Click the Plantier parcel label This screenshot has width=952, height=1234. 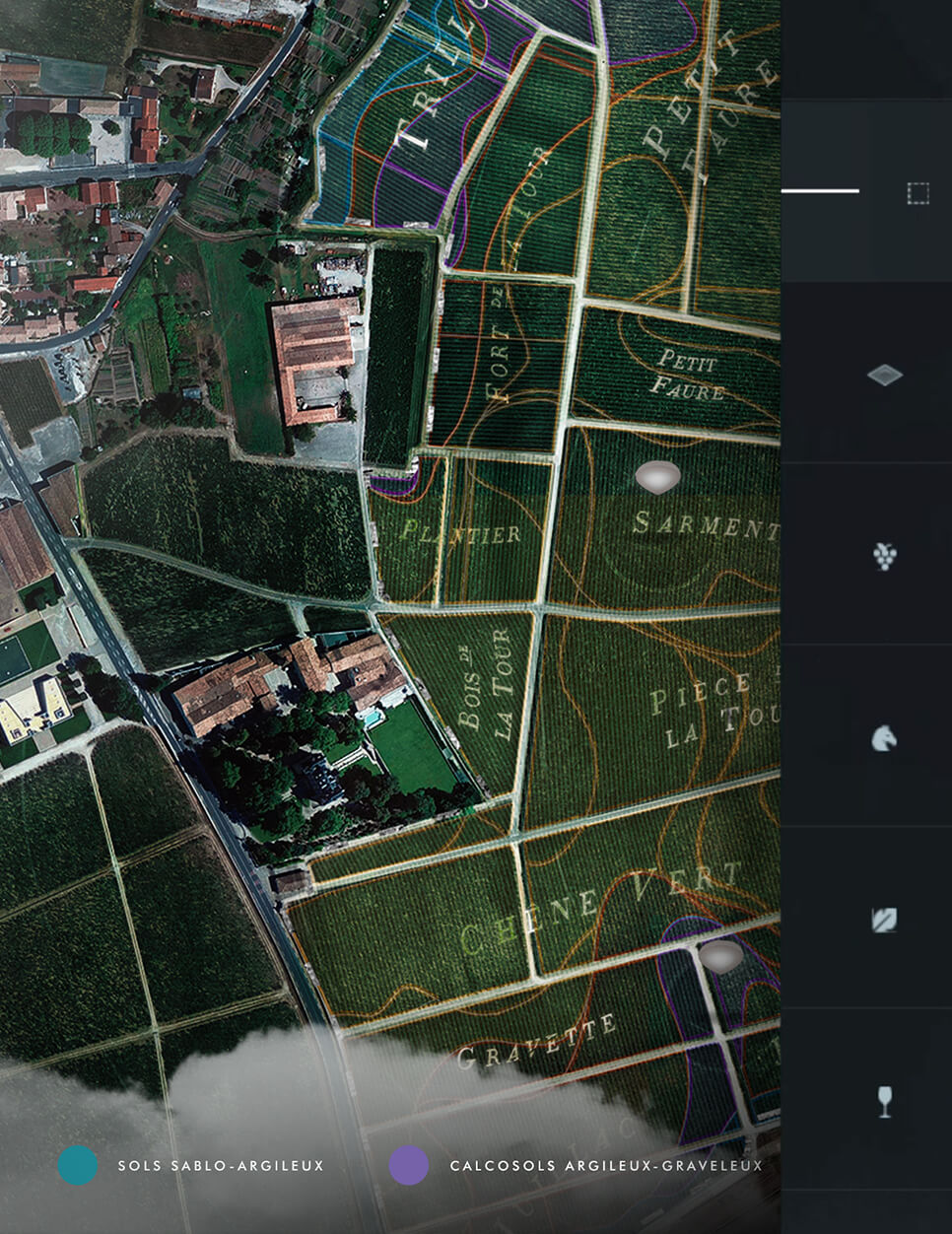(460, 532)
